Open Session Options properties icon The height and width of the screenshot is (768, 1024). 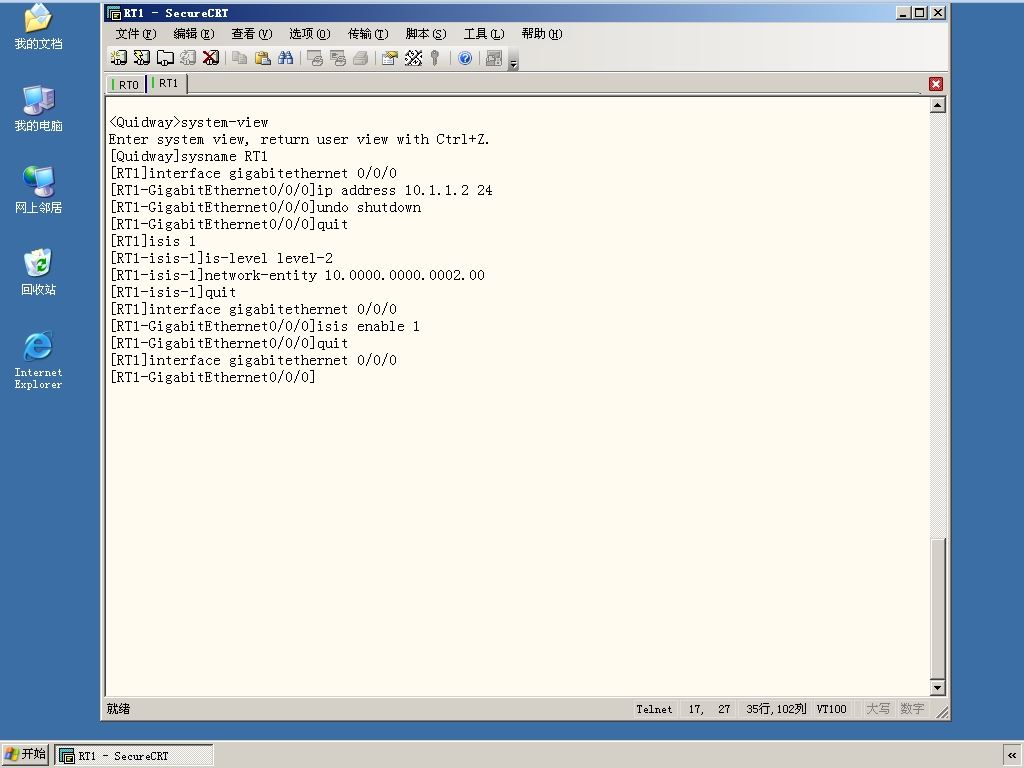pos(390,58)
